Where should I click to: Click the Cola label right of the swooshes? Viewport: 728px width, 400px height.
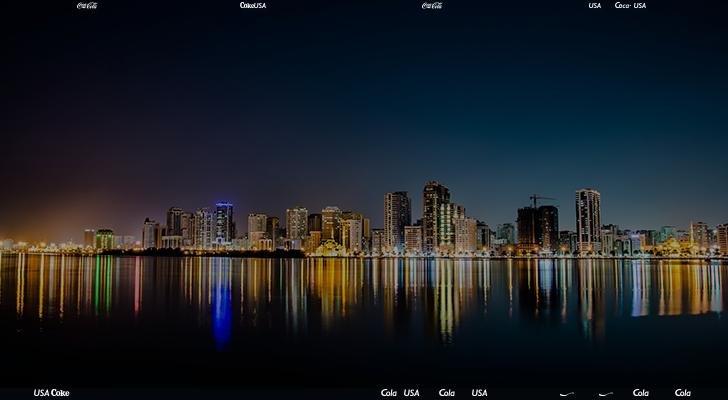point(641,393)
